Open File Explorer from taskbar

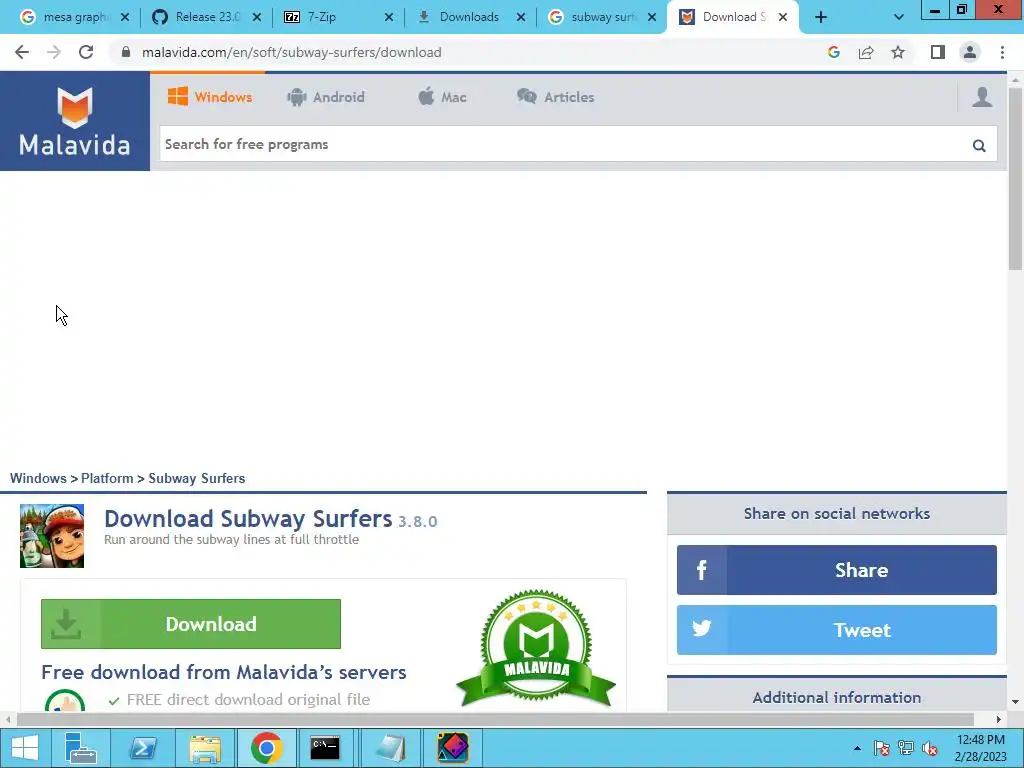[x=204, y=748]
